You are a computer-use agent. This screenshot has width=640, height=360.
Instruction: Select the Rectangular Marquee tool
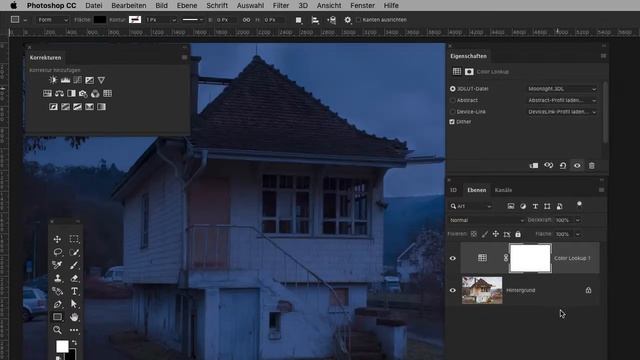point(74,239)
